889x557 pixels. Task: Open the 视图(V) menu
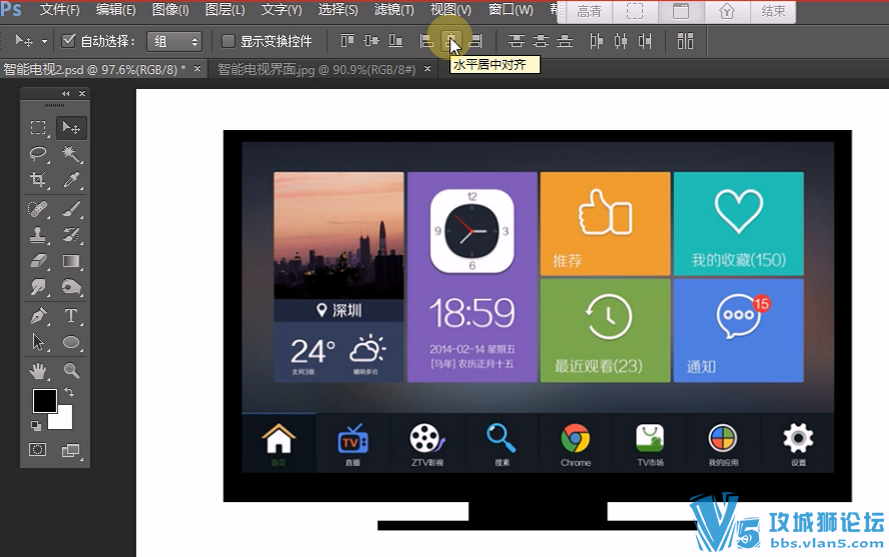pos(451,10)
